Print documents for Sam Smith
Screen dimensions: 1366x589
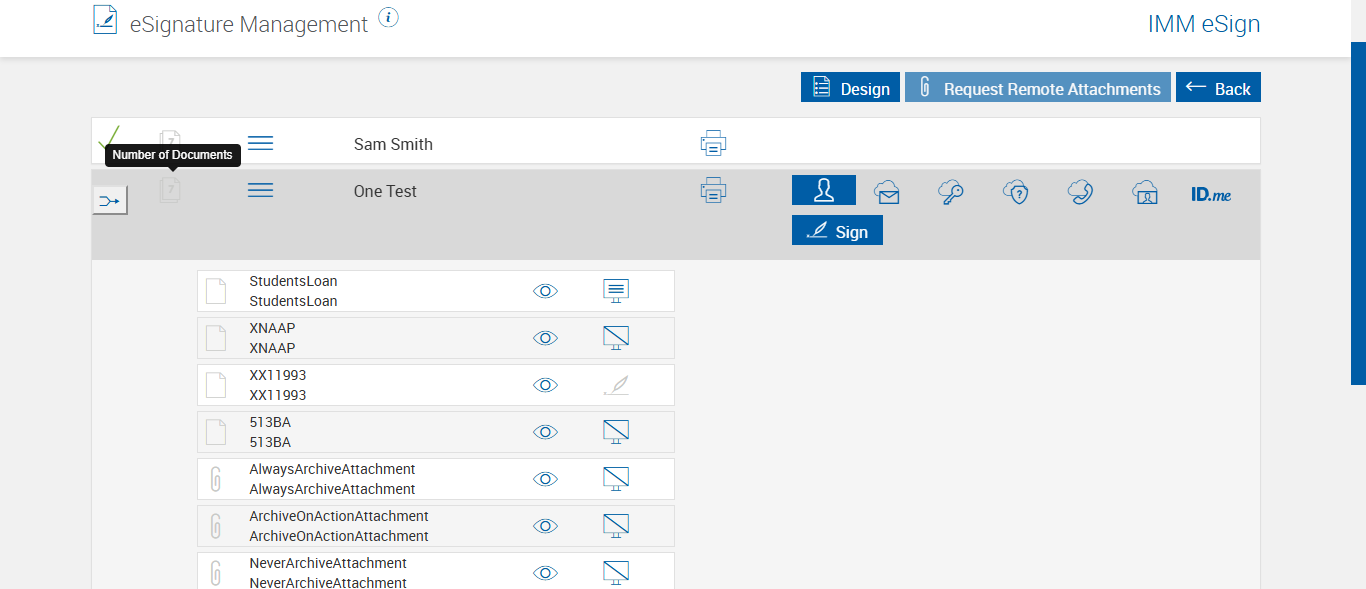(x=713, y=143)
